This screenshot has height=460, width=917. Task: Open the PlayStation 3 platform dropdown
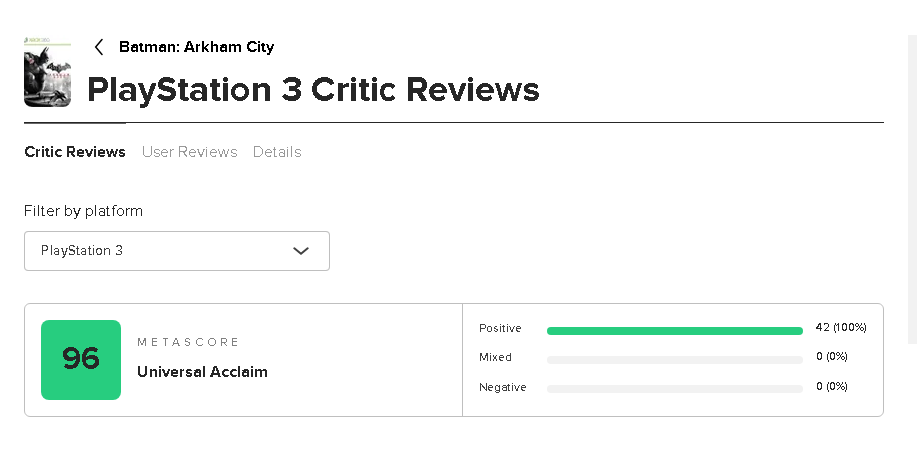click(176, 251)
